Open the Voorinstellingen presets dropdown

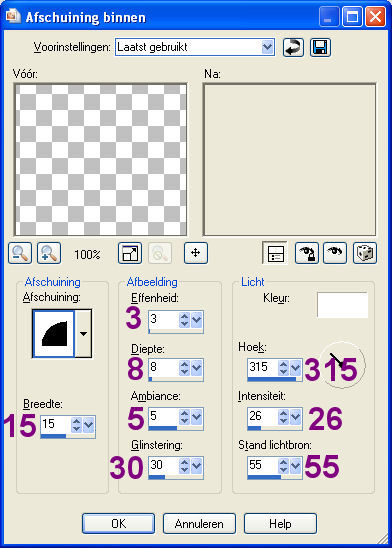point(267,47)
